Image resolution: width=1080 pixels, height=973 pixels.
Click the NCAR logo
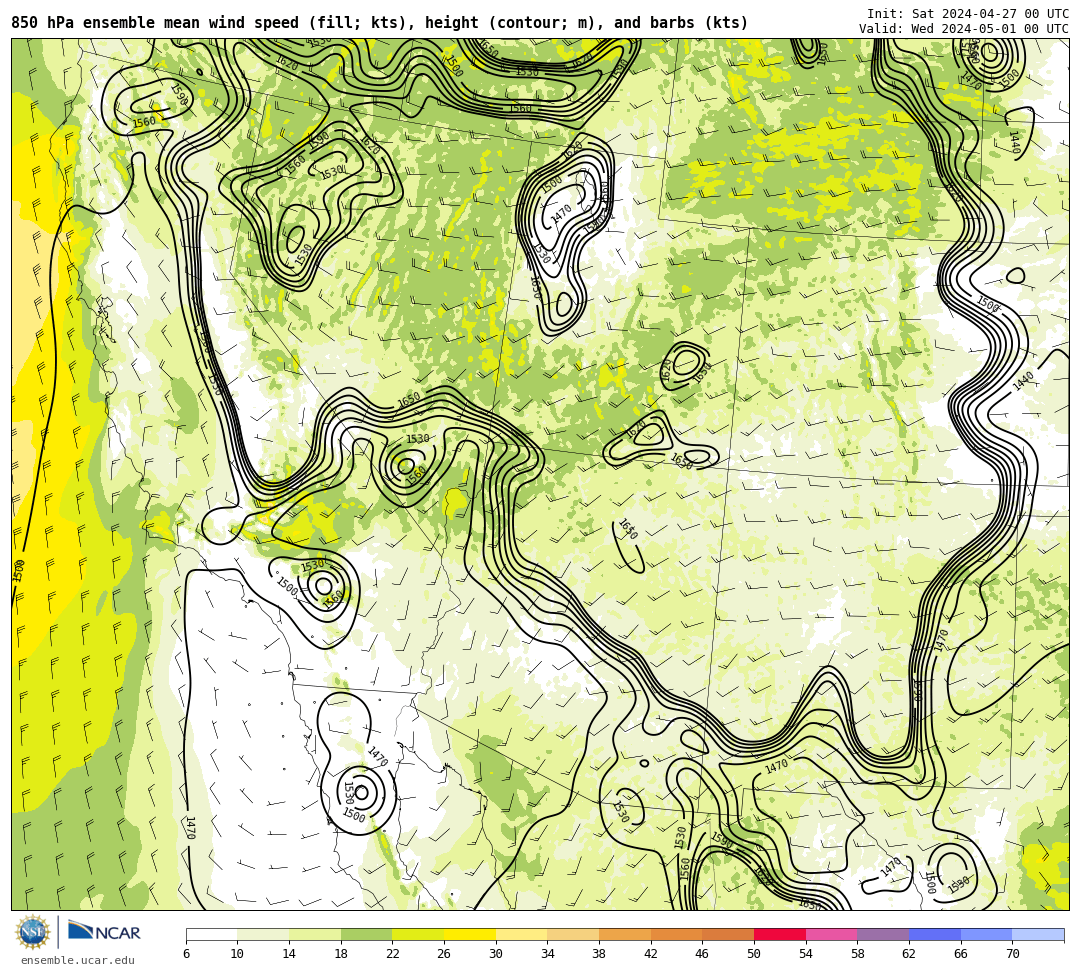tap(104, 932)
